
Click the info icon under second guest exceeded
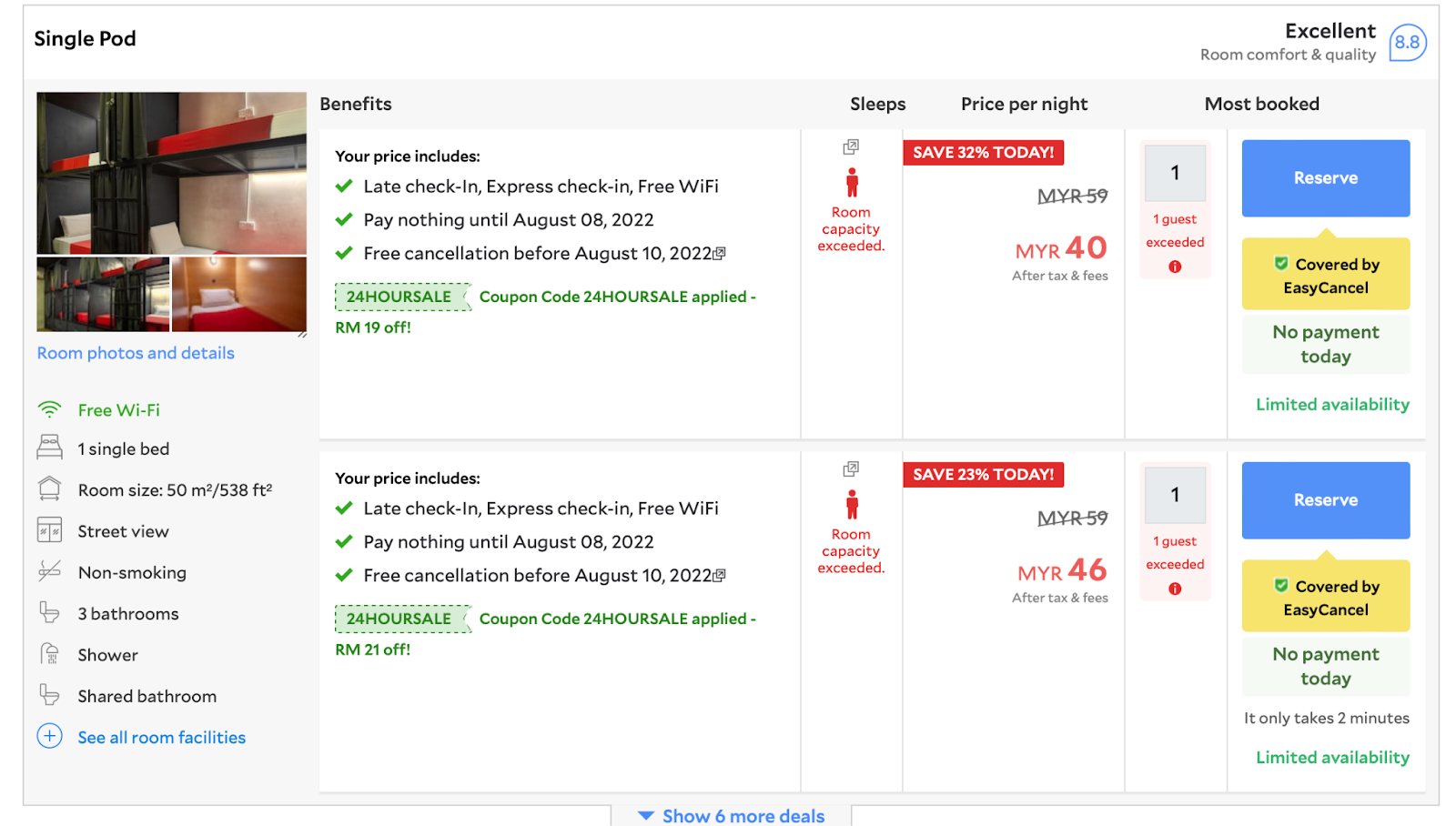pos(1175,589)
